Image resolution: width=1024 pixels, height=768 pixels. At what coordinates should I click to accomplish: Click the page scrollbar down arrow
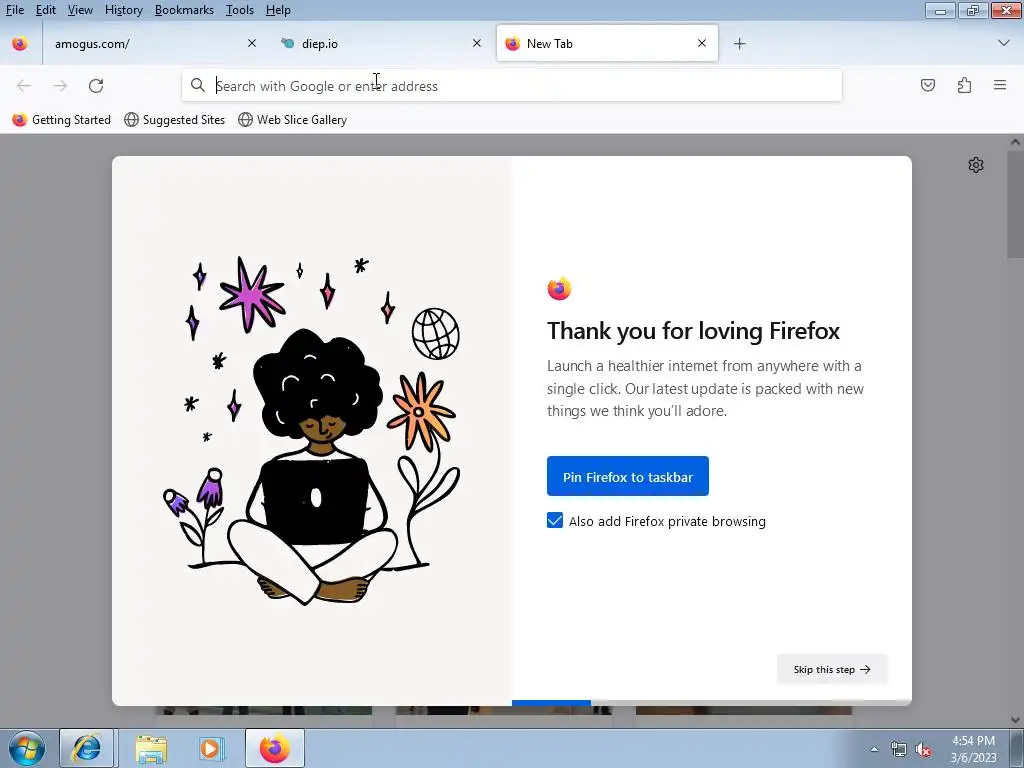1015,719
